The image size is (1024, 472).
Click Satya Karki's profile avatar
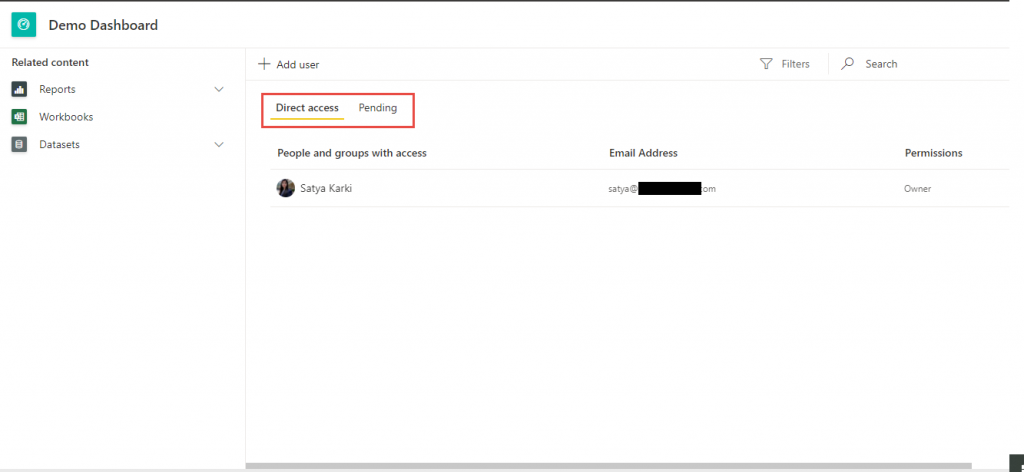tap(286, 188)
